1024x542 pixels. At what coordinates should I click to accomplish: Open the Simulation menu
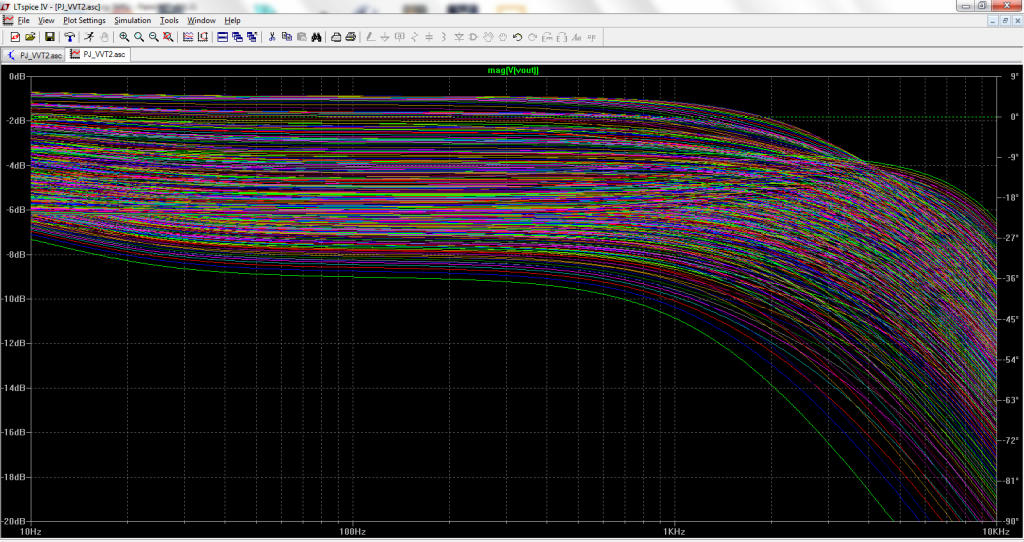[x=133, y=20]
